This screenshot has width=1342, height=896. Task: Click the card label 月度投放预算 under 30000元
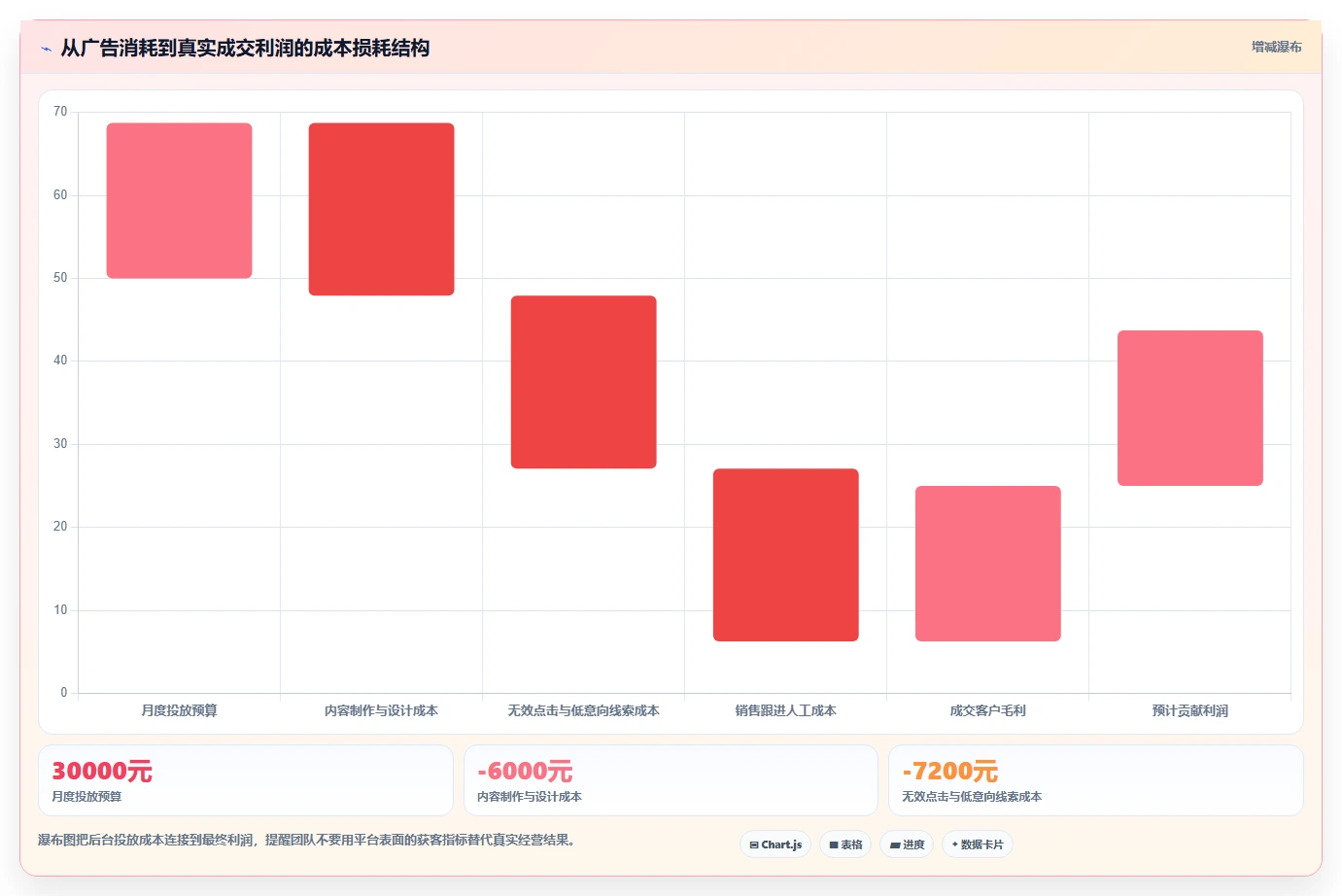click(x=86, y=797)
